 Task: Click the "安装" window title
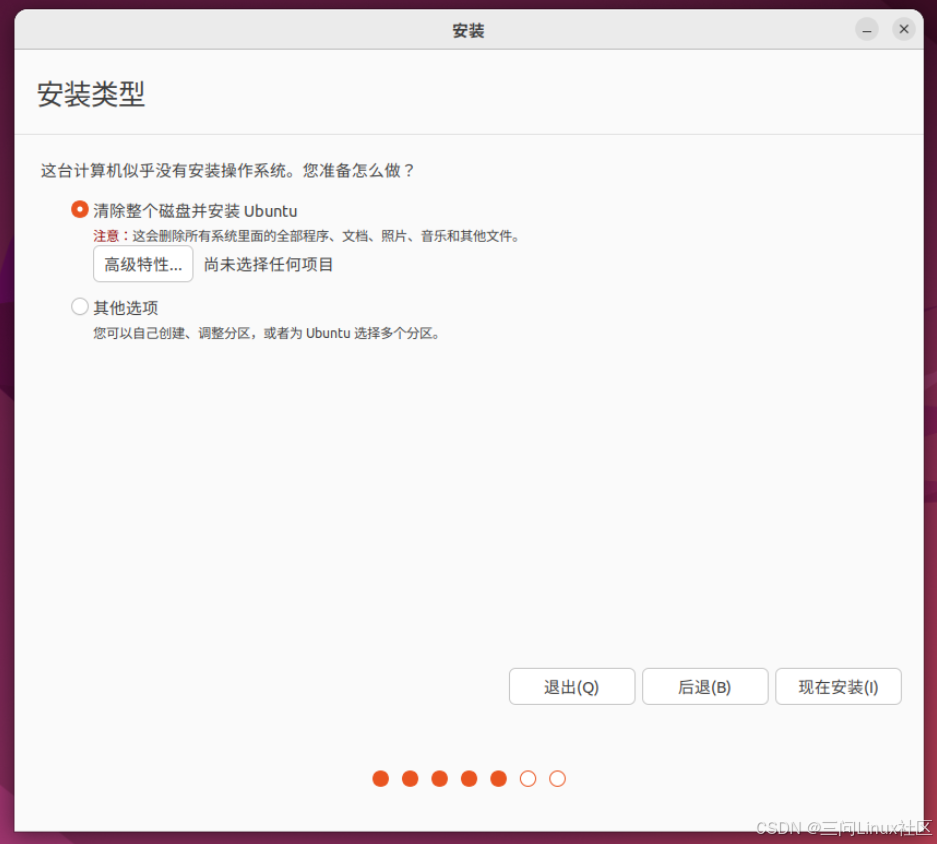[x=468, y=30]
